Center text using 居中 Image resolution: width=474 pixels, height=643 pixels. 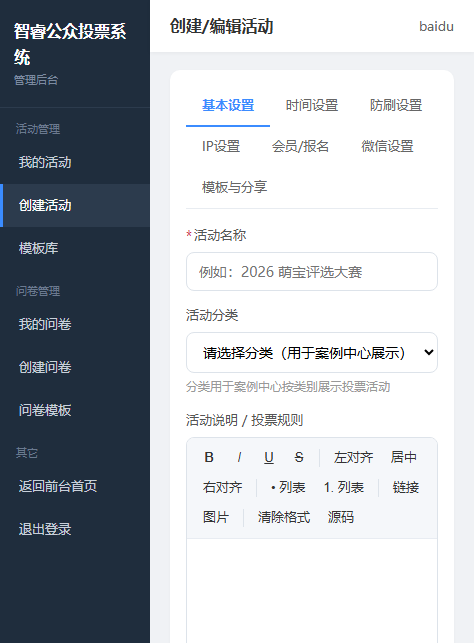[403, 457]
